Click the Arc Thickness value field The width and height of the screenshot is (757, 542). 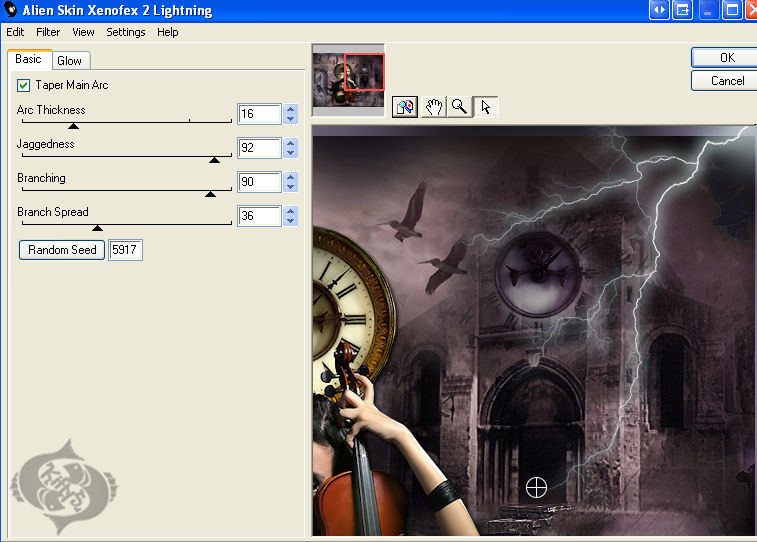[x=259, y=114]
